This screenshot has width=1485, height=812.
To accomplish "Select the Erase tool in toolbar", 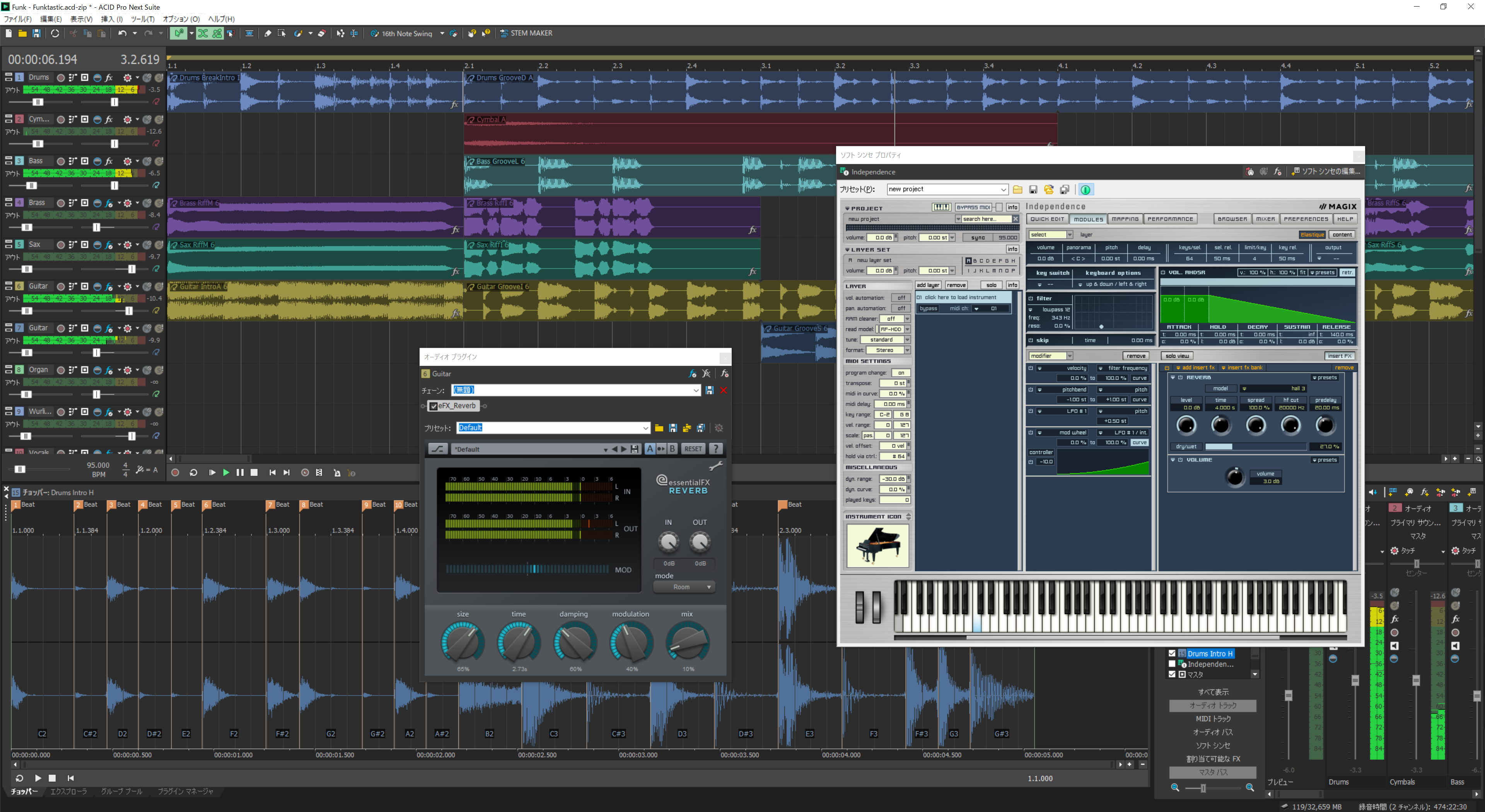I will click(322, 33).
